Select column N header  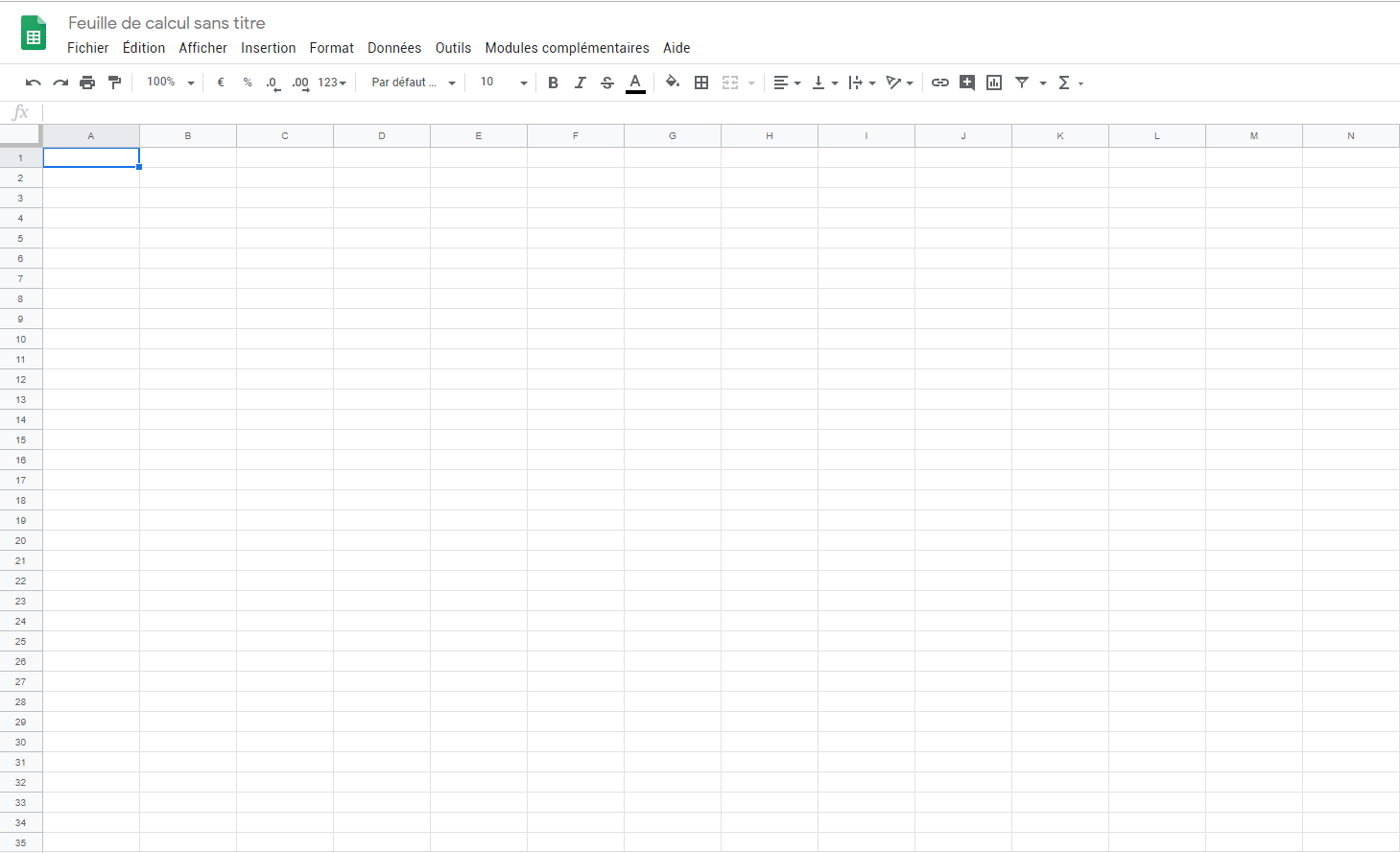pos(1351,136)
